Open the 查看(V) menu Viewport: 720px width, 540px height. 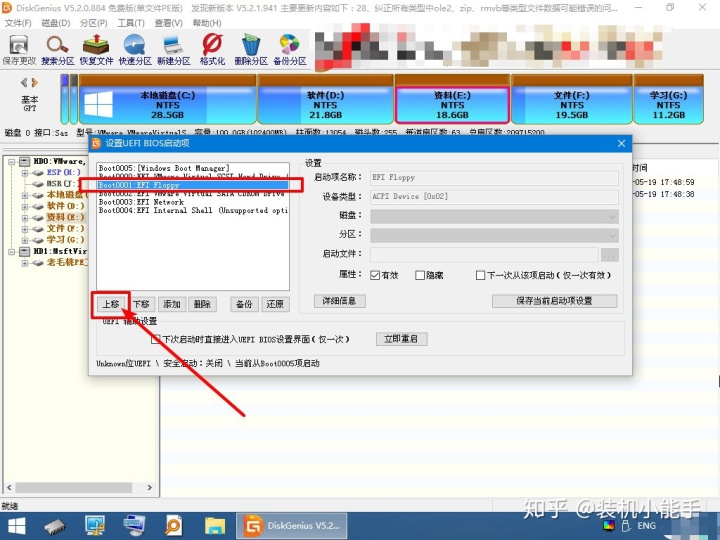click(168, 23)
